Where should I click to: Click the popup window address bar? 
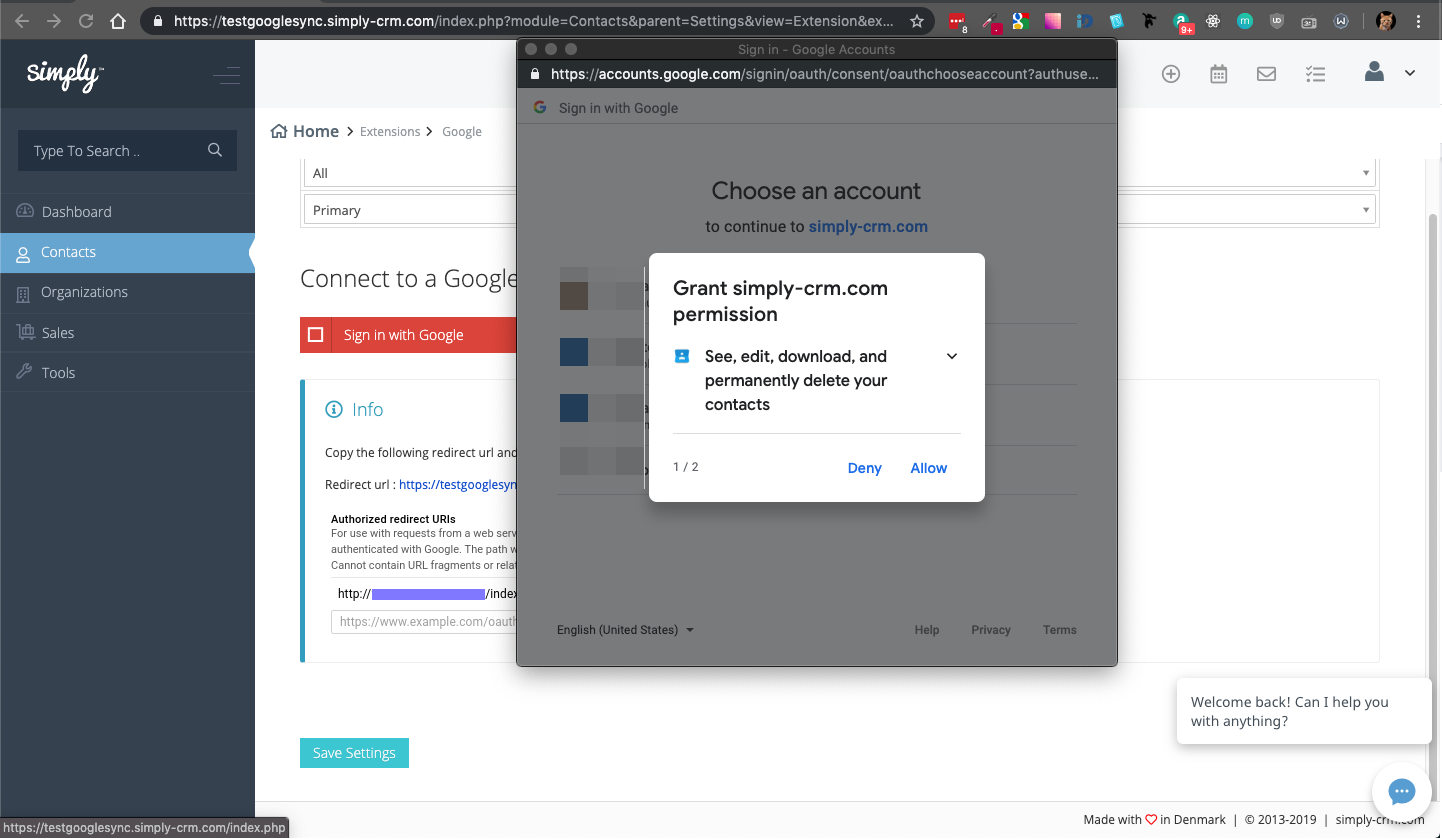pyautogui.click(x=817, y=74)
